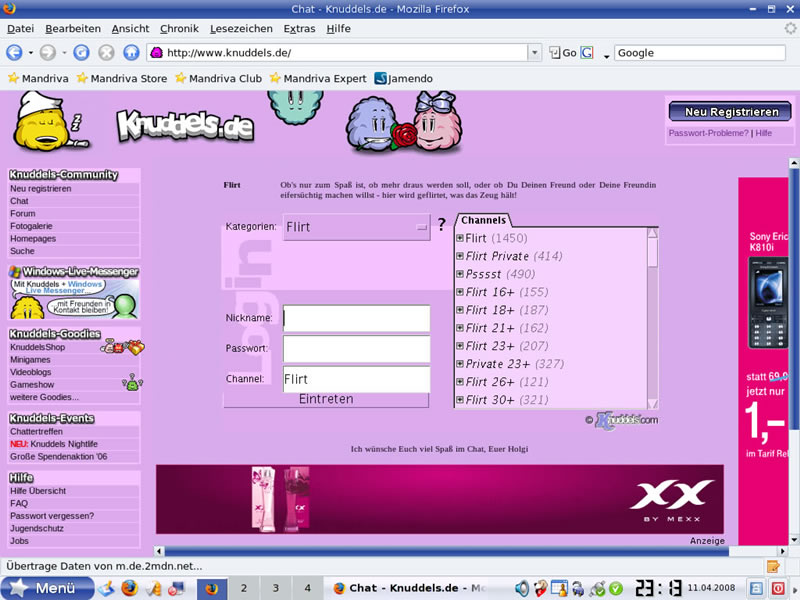Expand the Private 23+ channel node
The image size is (800, 600).
click(460, 365)
